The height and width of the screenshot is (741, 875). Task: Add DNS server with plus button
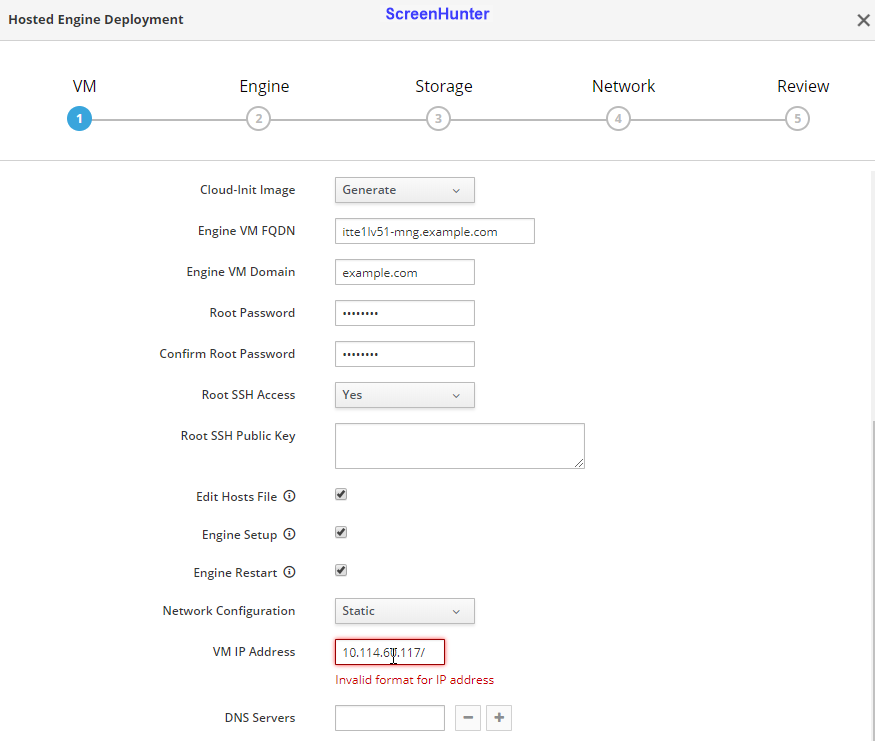pos(500,718)
